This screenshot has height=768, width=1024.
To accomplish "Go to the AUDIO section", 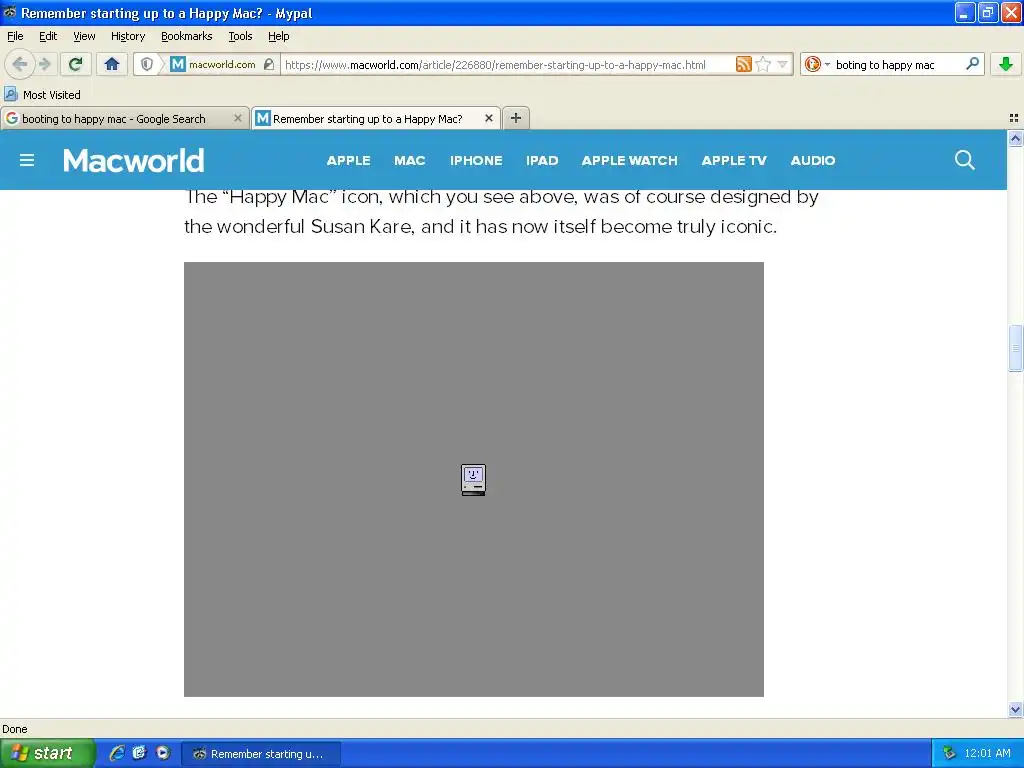I will (x=813, y=161).
